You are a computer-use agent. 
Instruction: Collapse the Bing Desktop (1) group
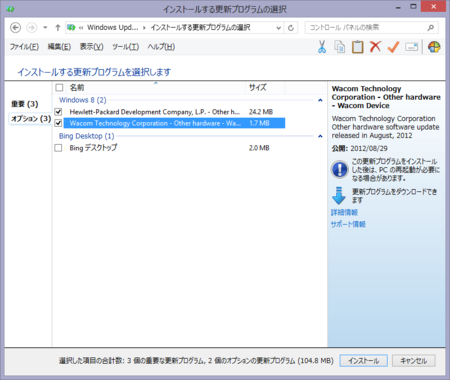(320, 136)
